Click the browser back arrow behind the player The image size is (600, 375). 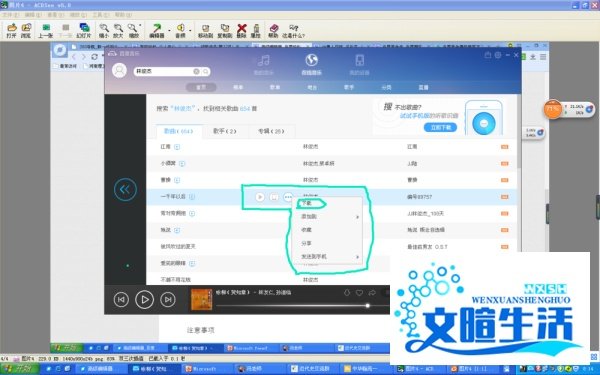click(x=73, y=57)
